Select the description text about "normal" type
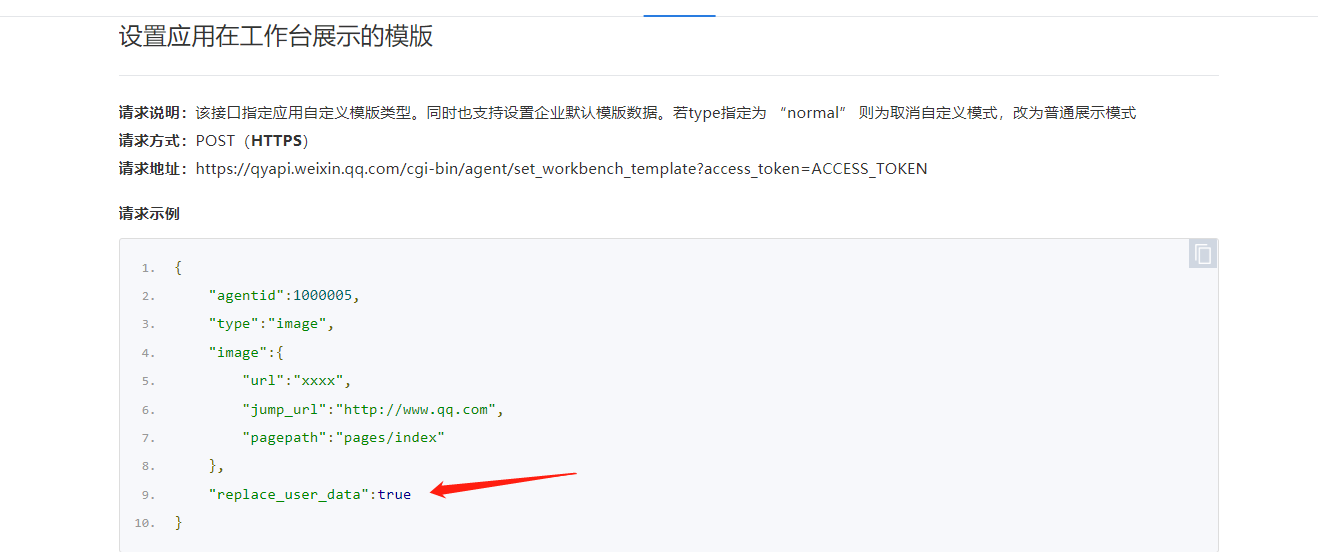 tap(665, 113)
